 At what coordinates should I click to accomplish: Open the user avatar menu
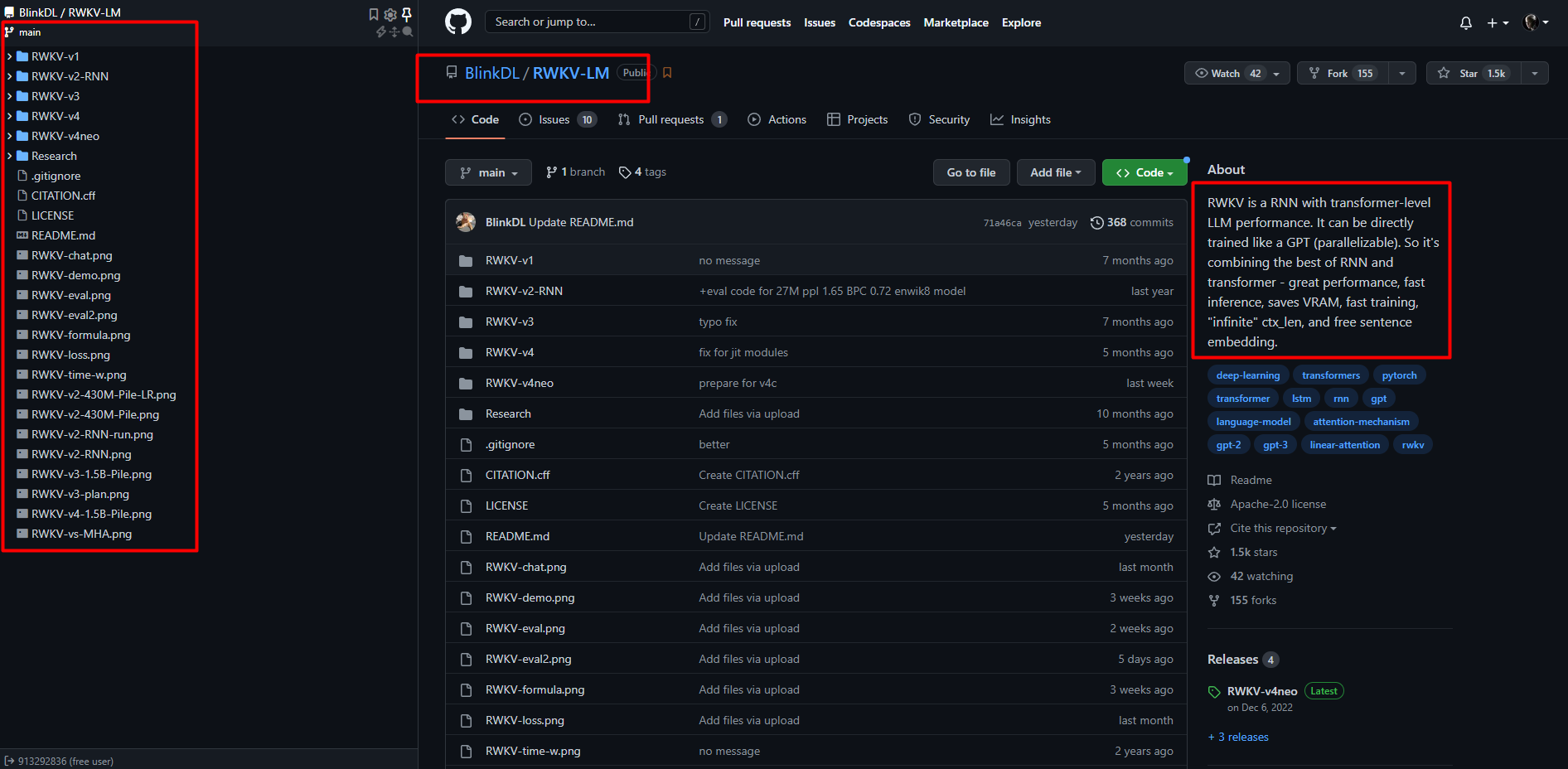(x=1537, y=22)
